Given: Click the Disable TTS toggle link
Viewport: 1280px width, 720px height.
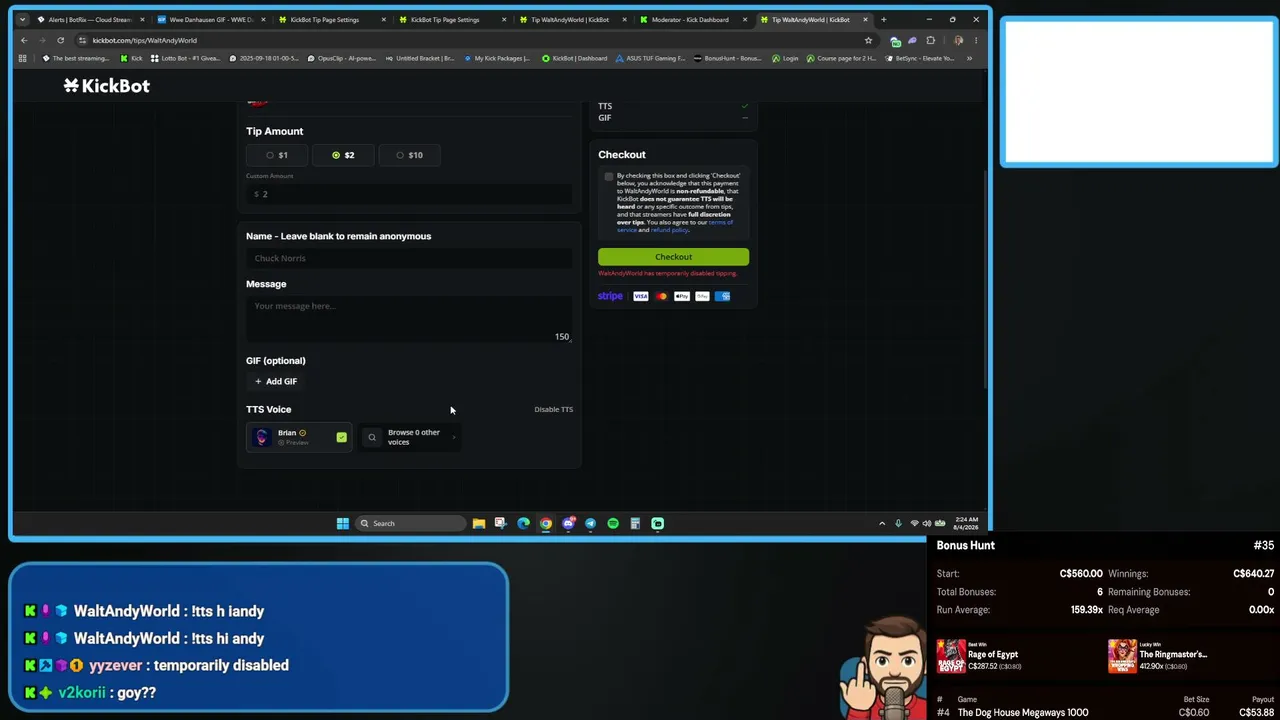Looking at the screenshot, I should click(553, 409).
